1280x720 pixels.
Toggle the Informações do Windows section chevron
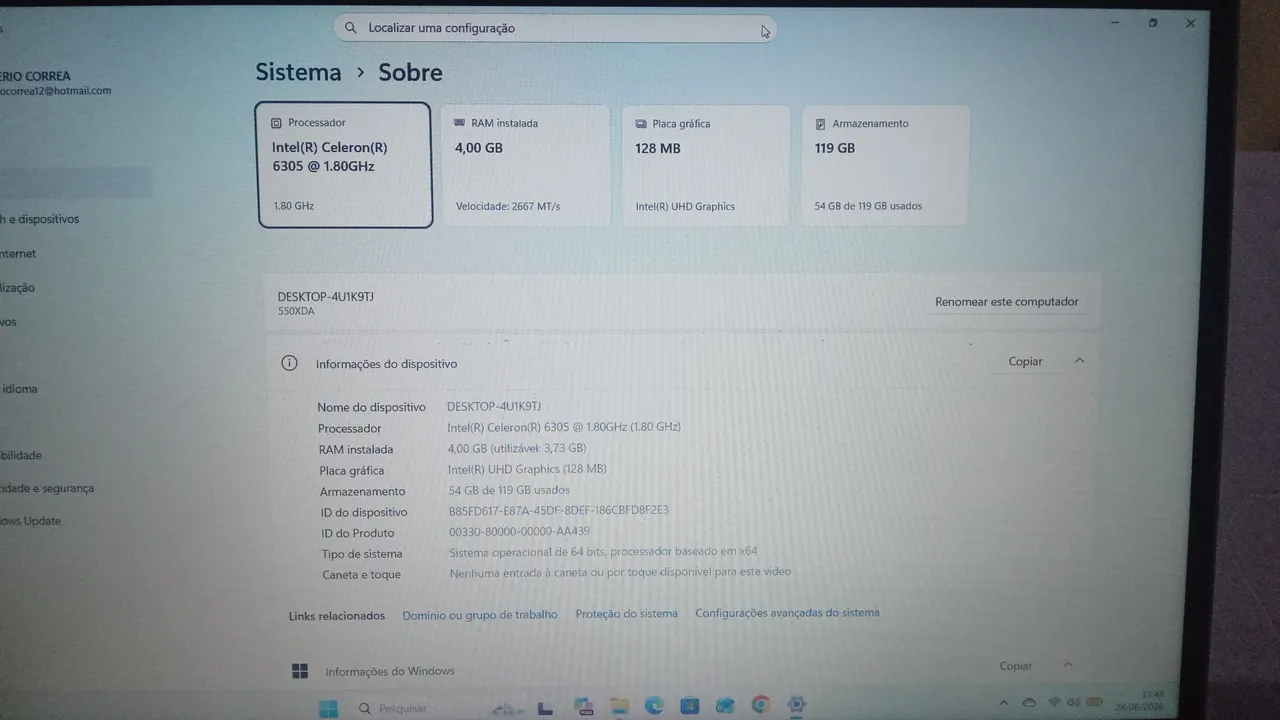pos(1068,665)
